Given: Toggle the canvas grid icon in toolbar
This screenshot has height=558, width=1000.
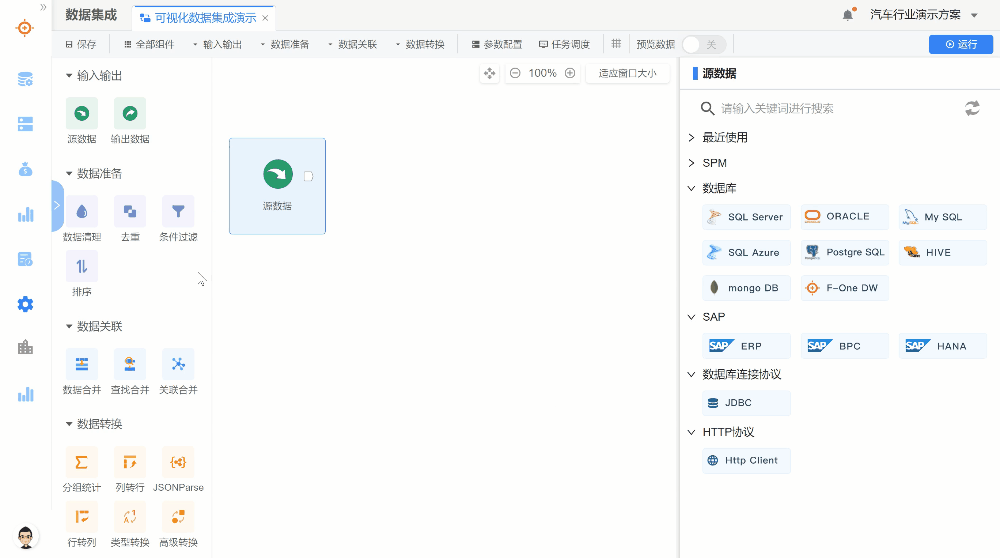Looking at the screenshot, I should (x=616, y=44).
